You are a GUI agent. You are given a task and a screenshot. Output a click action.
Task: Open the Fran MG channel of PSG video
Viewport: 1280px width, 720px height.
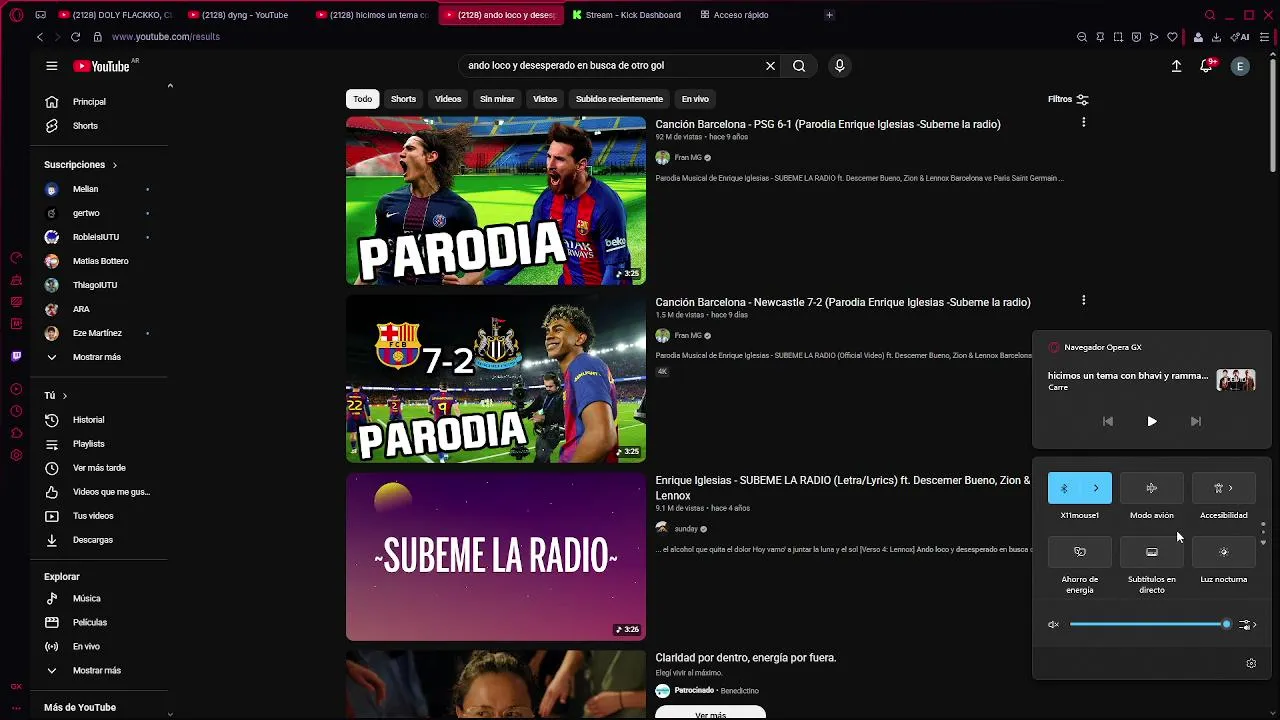pyautogui.click(x=688, y=158)
